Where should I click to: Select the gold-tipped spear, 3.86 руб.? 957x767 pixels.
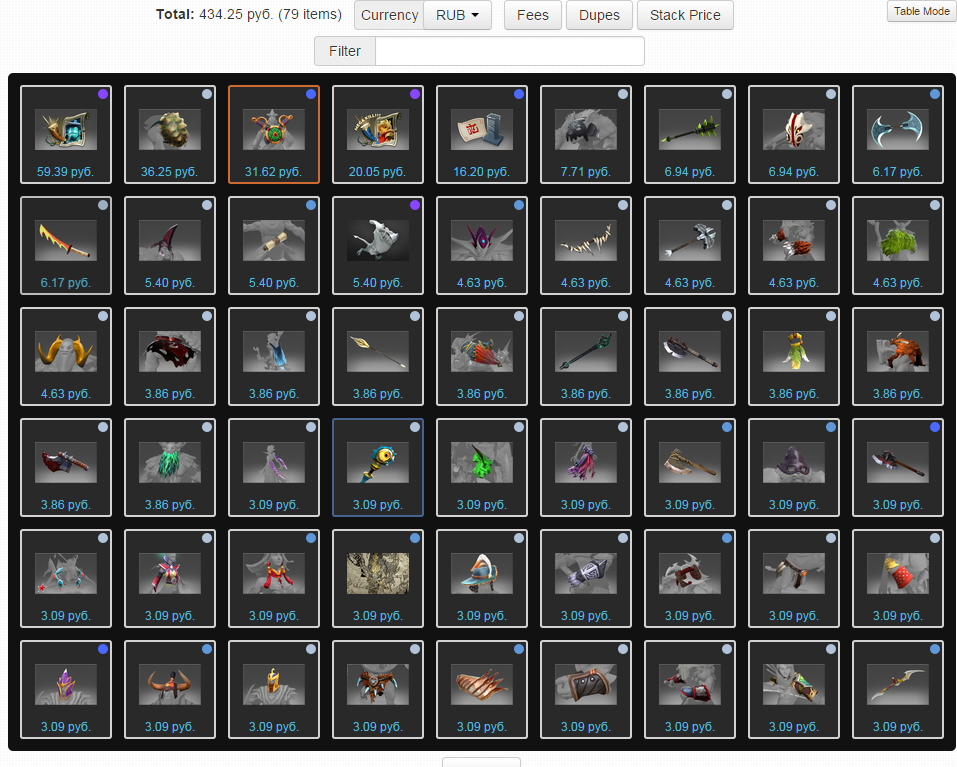click(x=378, y=356)
